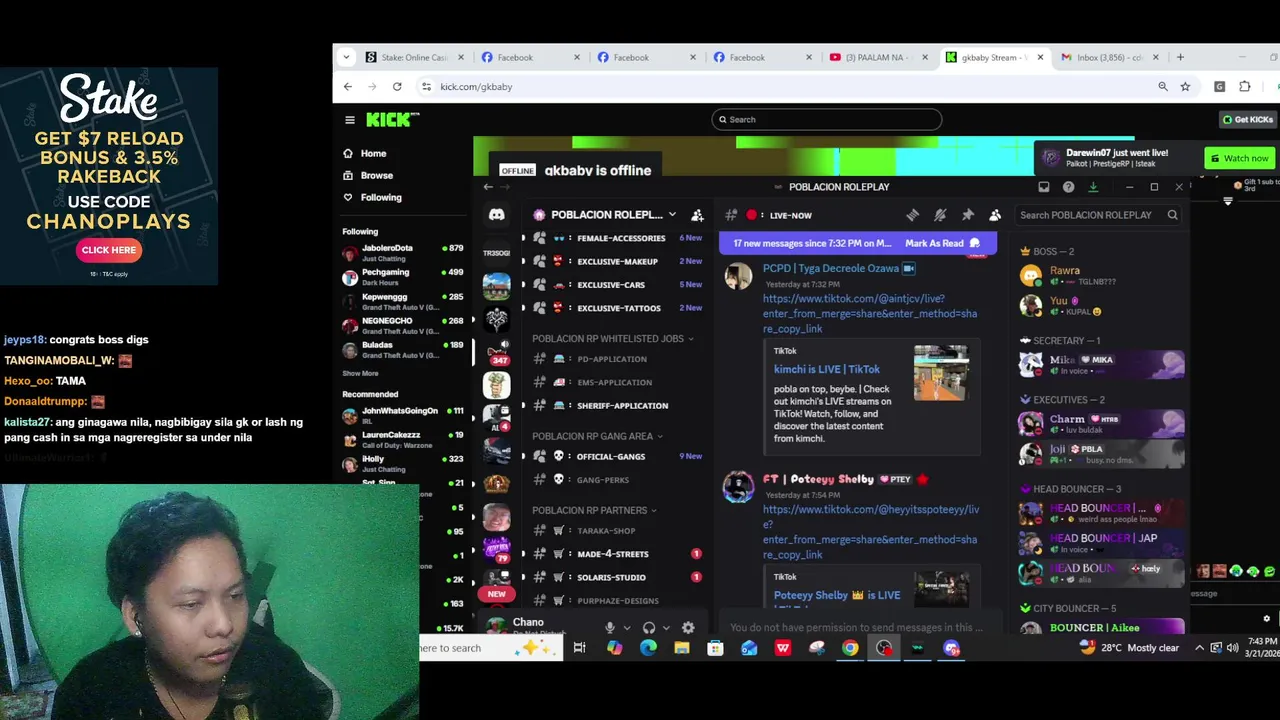
Task: Collapse POBLACION RP WHITELISTED JOBS category
Action: pos(613,339)
